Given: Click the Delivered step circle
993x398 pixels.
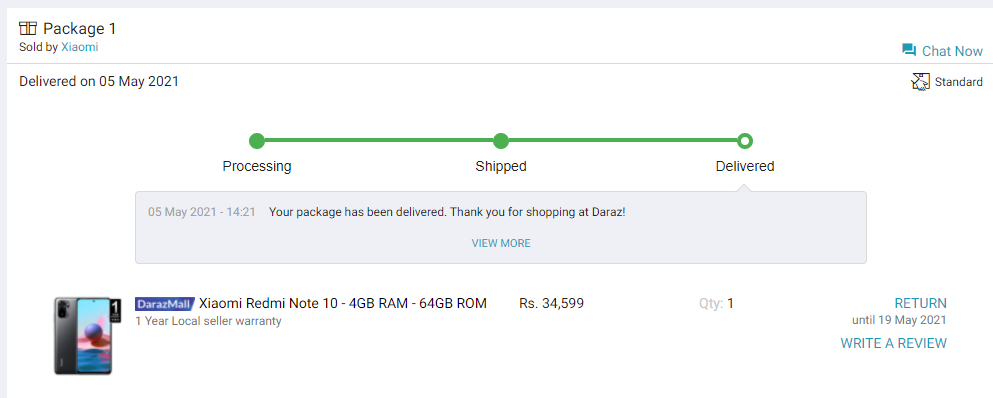Looking at the screenshot, I should [745, 141].
